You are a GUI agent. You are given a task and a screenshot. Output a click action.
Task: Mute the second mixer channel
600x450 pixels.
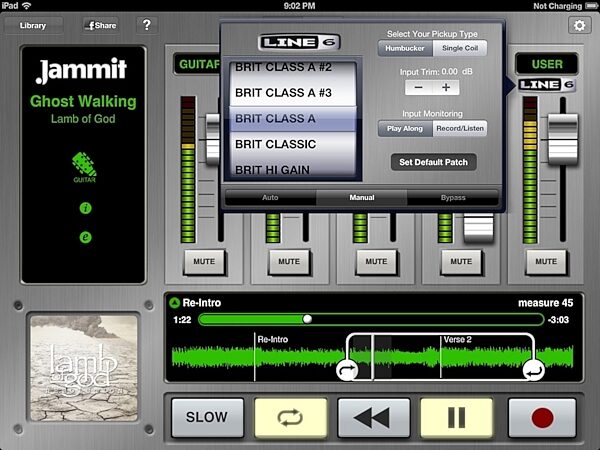[289, 262]
